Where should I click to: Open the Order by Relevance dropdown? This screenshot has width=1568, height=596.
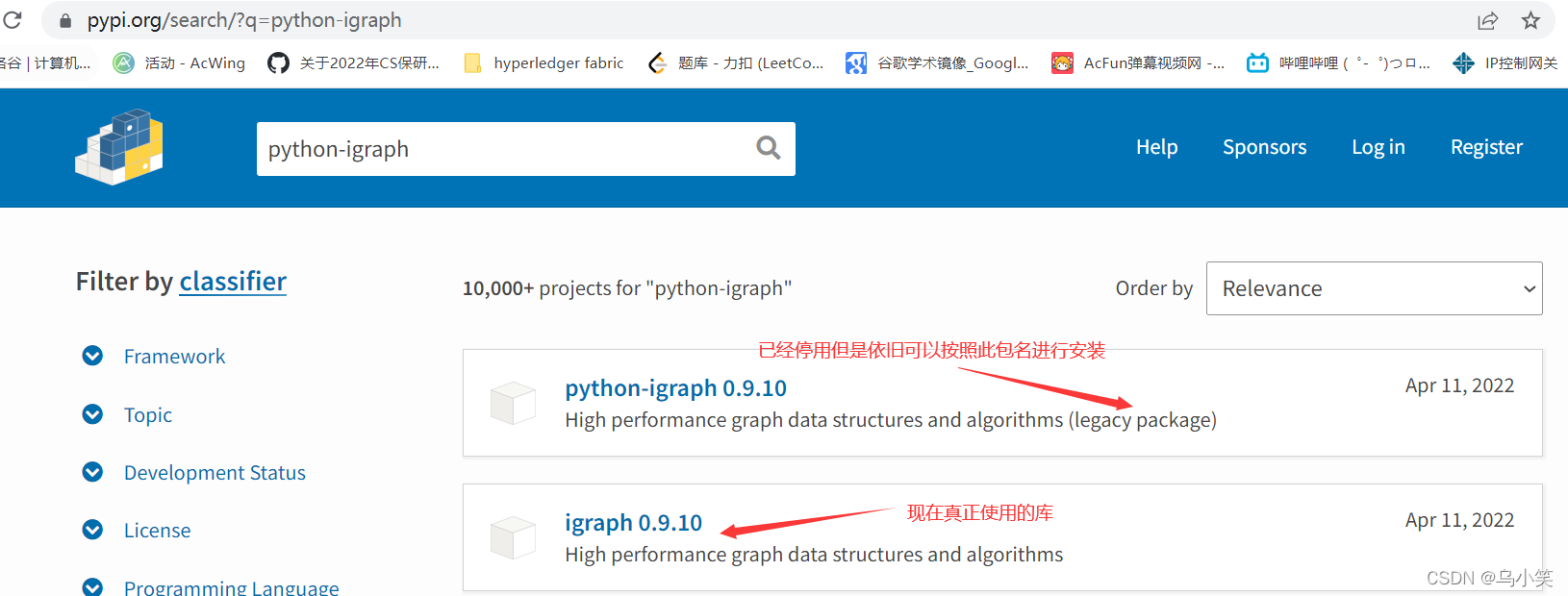click(1374, 288)
